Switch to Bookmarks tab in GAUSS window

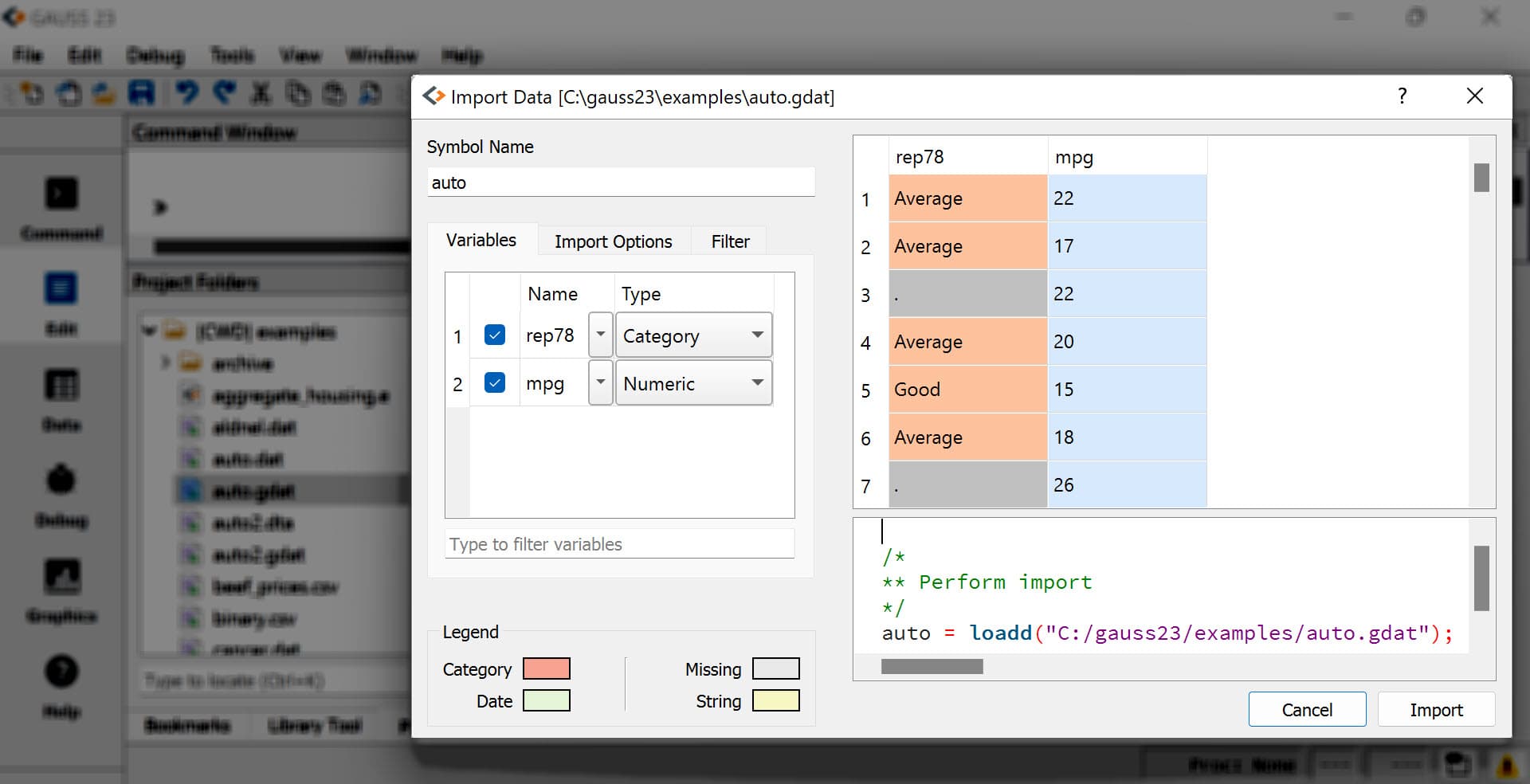187,725
